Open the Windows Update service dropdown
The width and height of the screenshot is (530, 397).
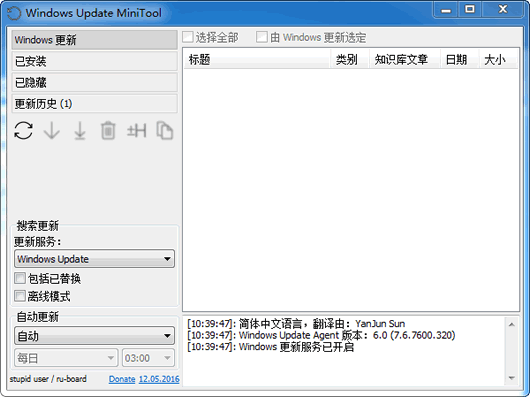[95, 259]
